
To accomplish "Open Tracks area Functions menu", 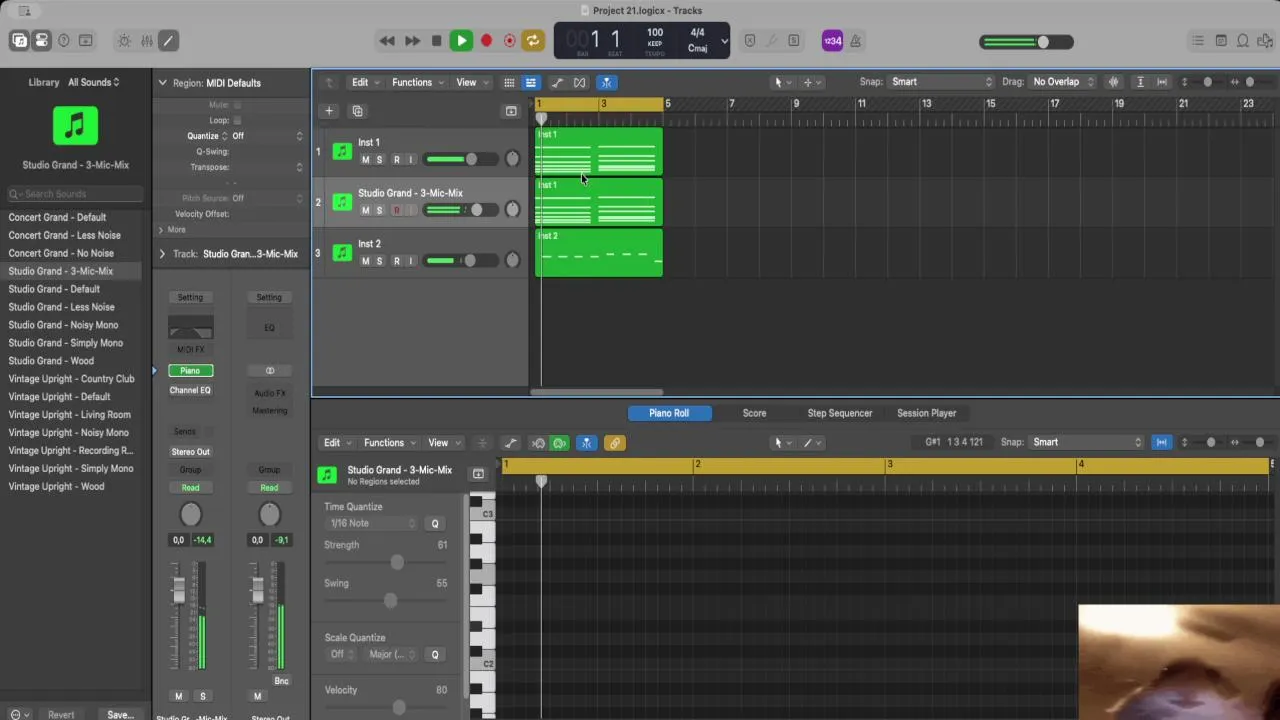I will (416, 82).
